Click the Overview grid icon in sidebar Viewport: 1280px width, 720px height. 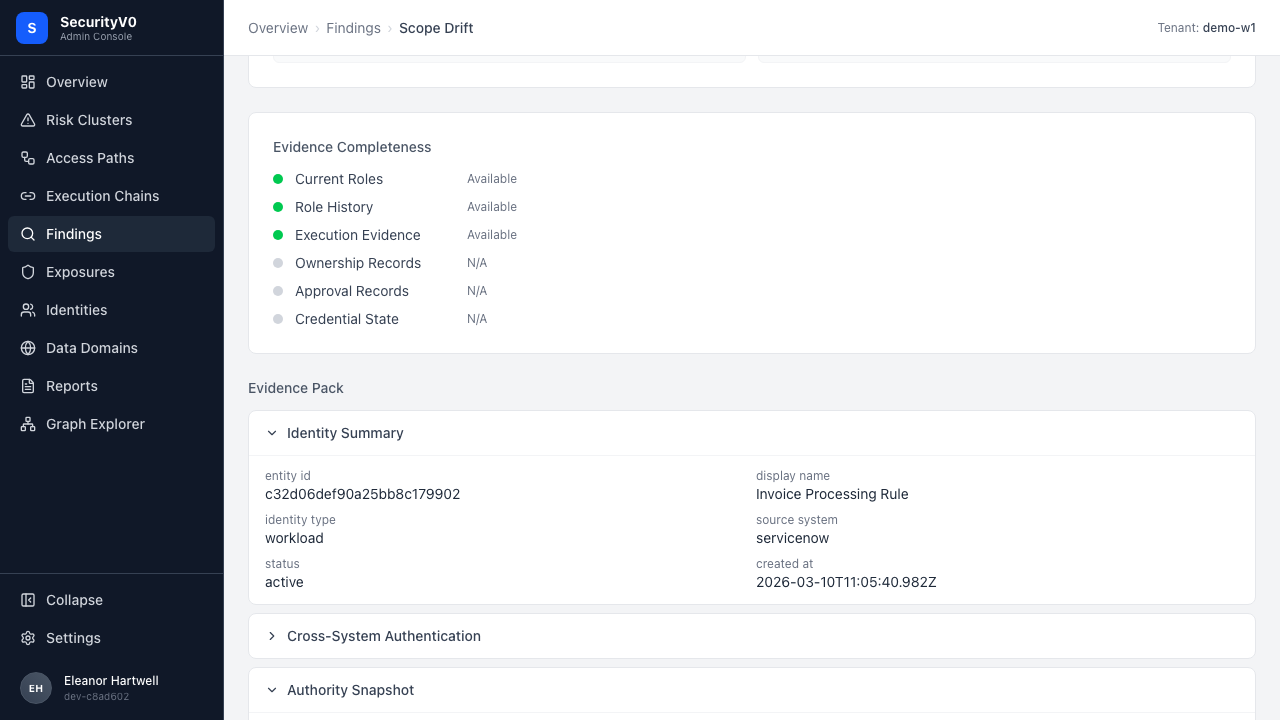[28, 82]
